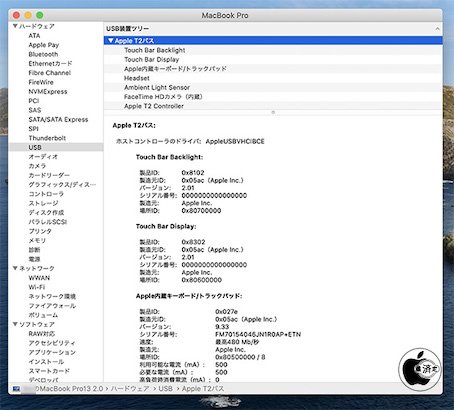The width and height of the screenshot is (454, 410).
Task: Click USB in the bottom path bar
Action: [x=165, y=389]
